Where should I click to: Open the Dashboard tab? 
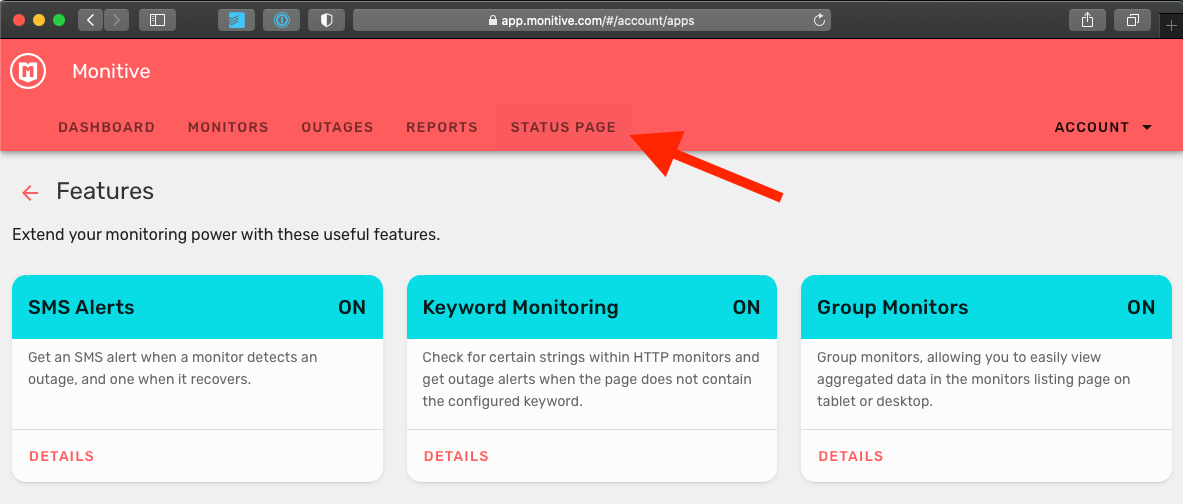tap(106, 128)
